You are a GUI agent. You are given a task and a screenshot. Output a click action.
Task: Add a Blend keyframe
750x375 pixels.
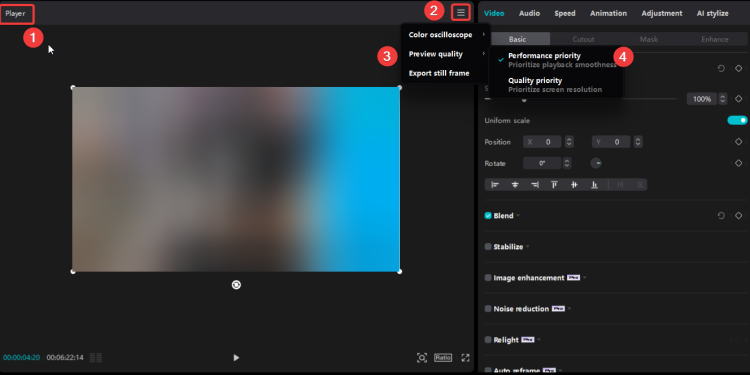click(x=739, y=216)
